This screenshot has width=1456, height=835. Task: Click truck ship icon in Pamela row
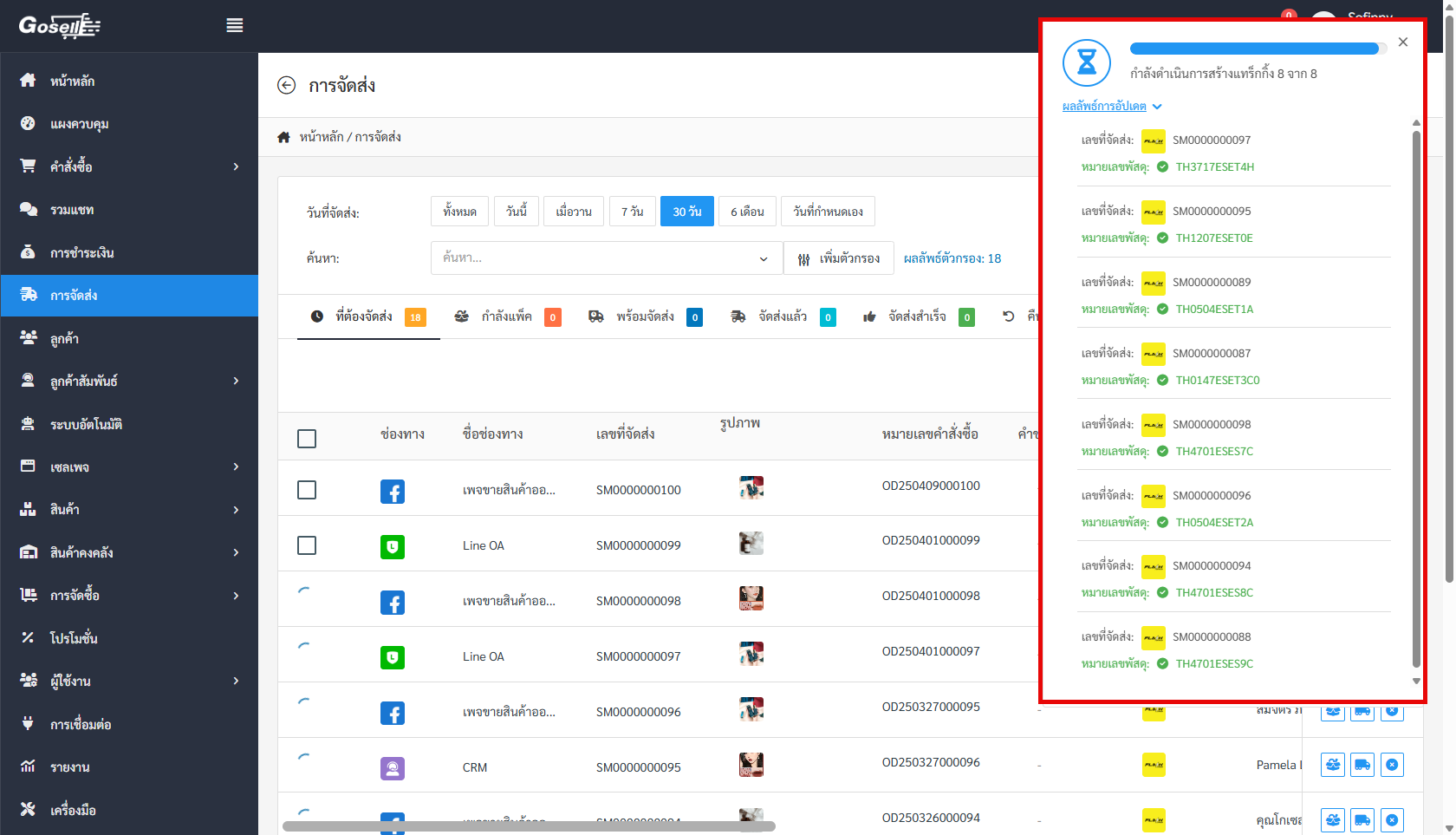pyautogui.click(x=1362, y=765)
